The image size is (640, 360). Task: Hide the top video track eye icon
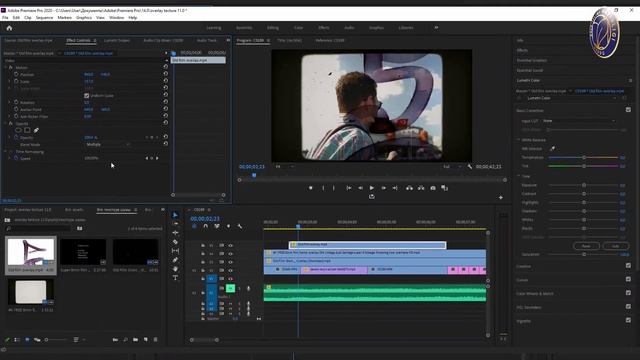[x=231, y=245]
